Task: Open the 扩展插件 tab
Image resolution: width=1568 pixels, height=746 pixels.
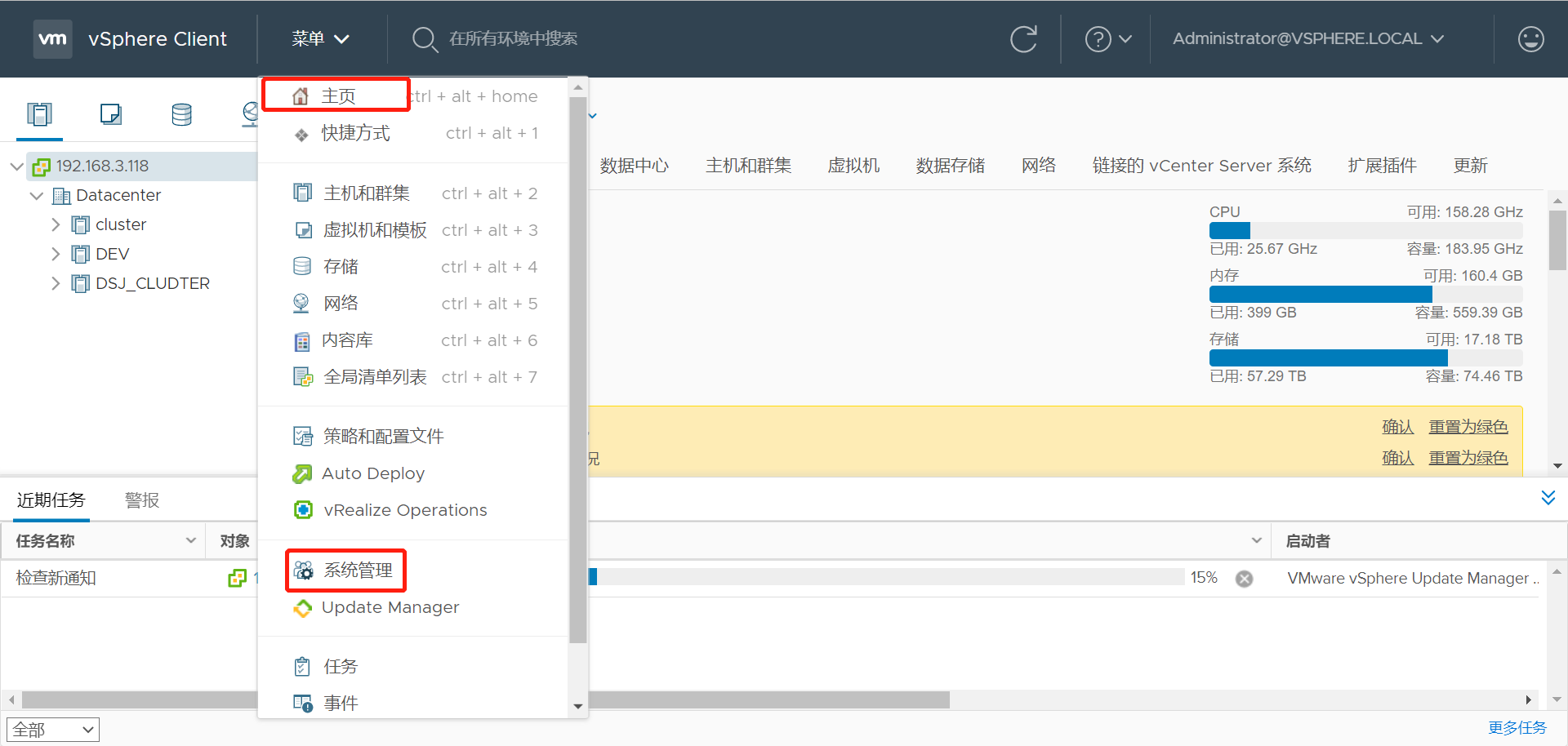Action: click(1382, 166)
